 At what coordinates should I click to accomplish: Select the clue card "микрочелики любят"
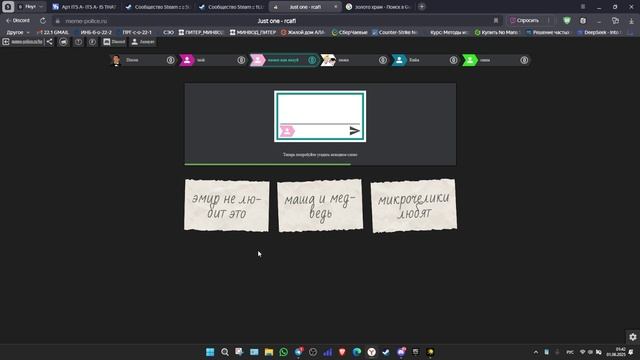pyautogui.click(x=414, y=205)
